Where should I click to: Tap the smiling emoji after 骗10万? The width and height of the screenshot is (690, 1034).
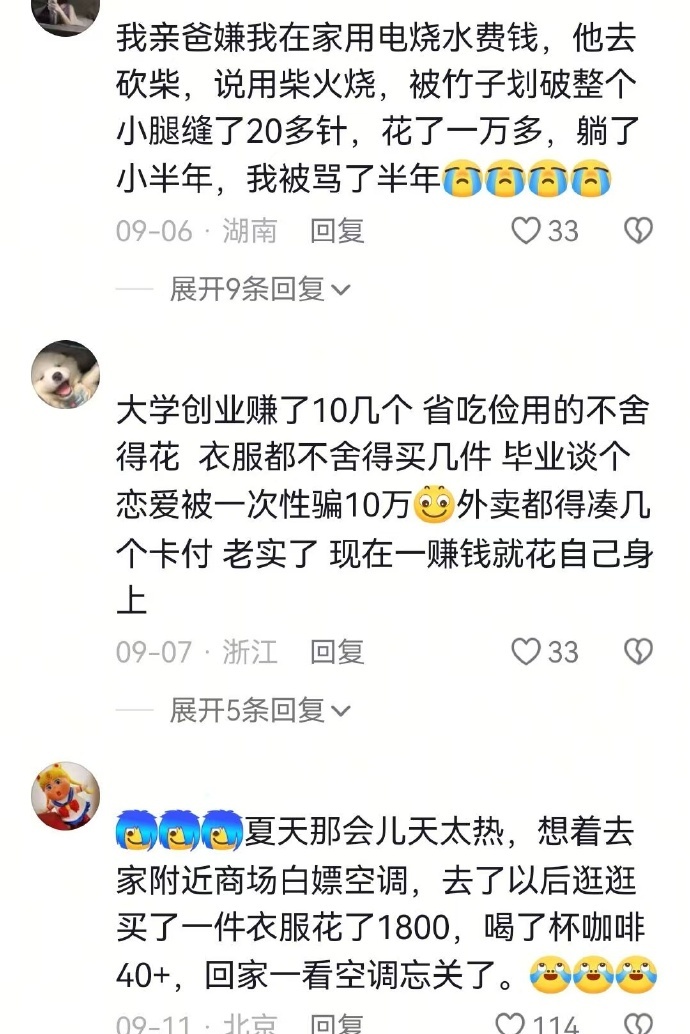[x=434, y=504]
